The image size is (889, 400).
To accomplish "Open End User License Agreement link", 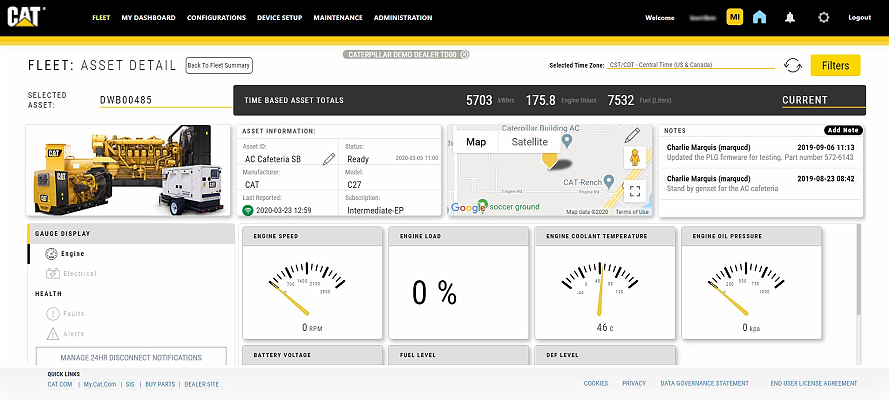I will (814, 384).
